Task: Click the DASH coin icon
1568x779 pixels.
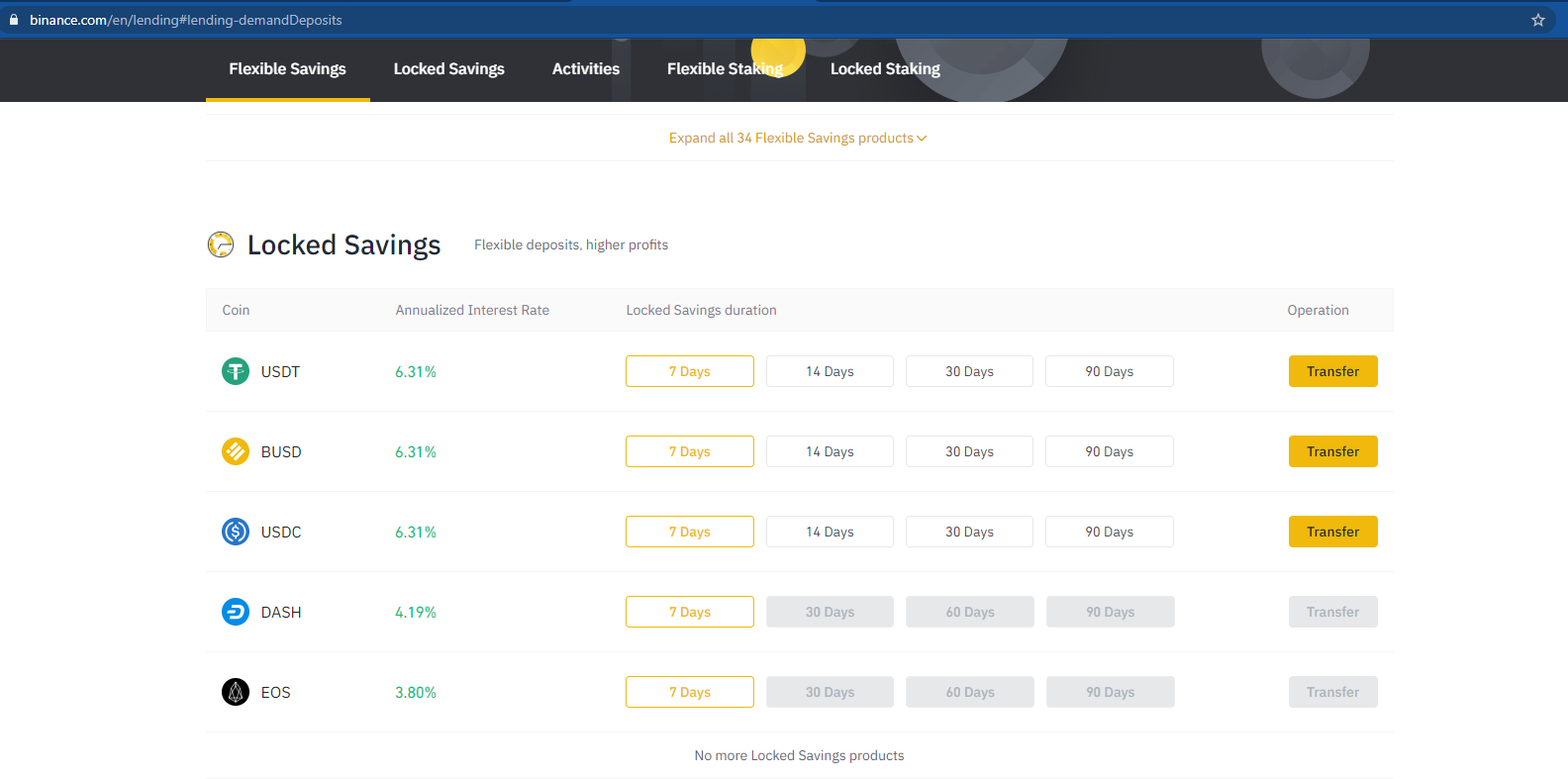Action: point(236,612)
